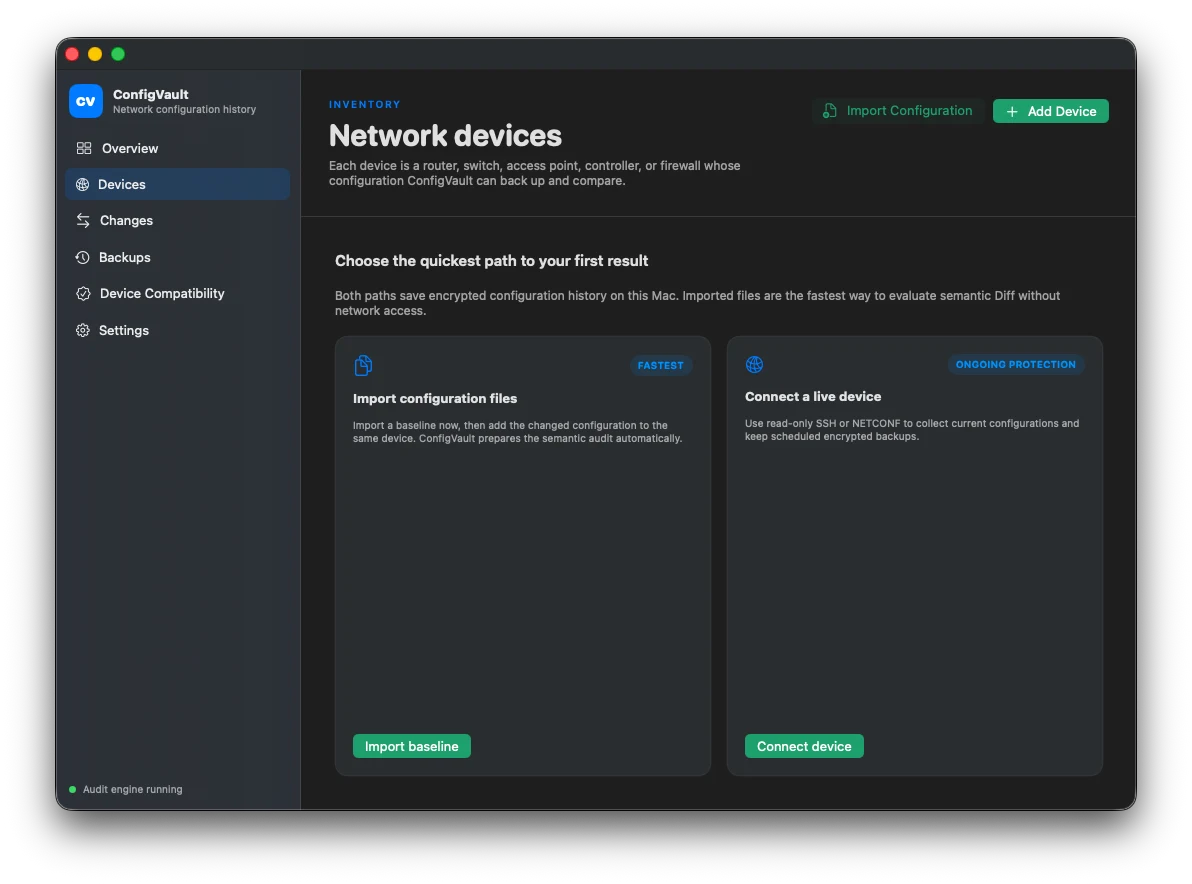Screen dimensions: 1192x884
Task: Click the Overview grid icon in sidebar
Action: 84,148
